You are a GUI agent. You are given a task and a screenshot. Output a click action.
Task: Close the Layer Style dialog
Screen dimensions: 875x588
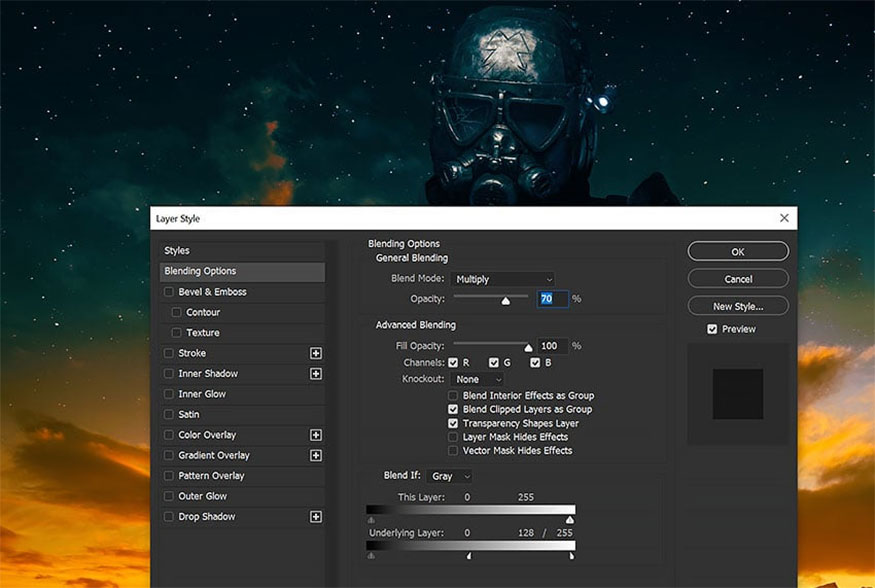pos(784,218)
